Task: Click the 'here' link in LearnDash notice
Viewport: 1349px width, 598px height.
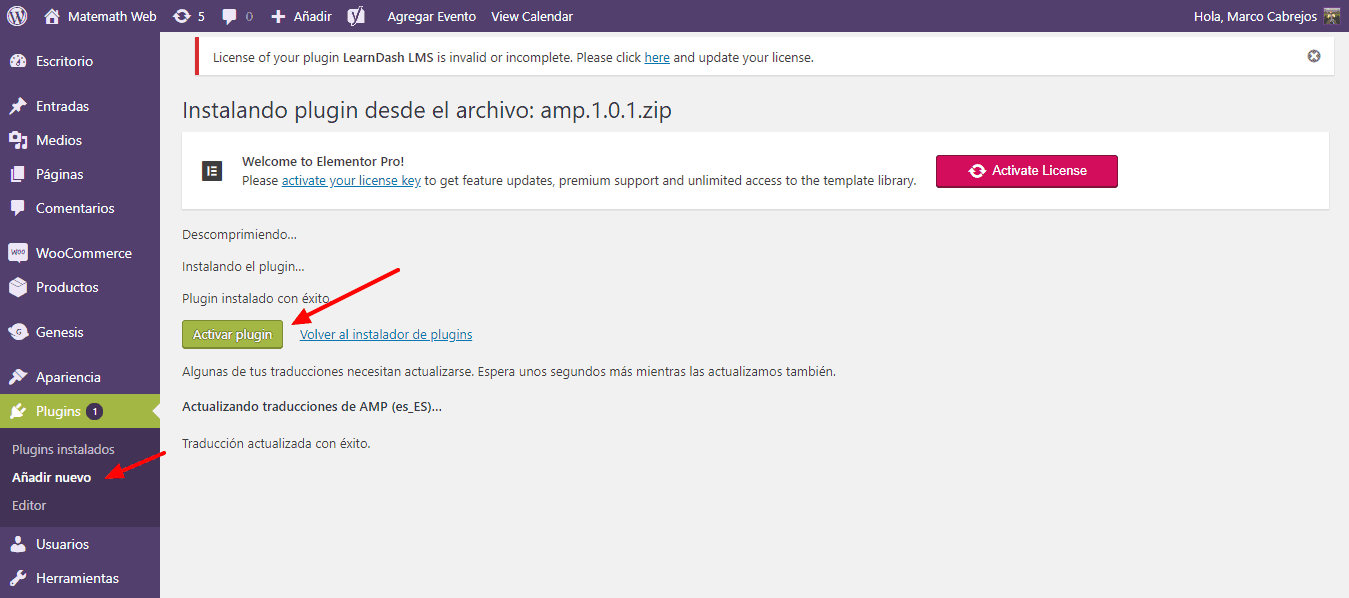Action: point(657,57)
